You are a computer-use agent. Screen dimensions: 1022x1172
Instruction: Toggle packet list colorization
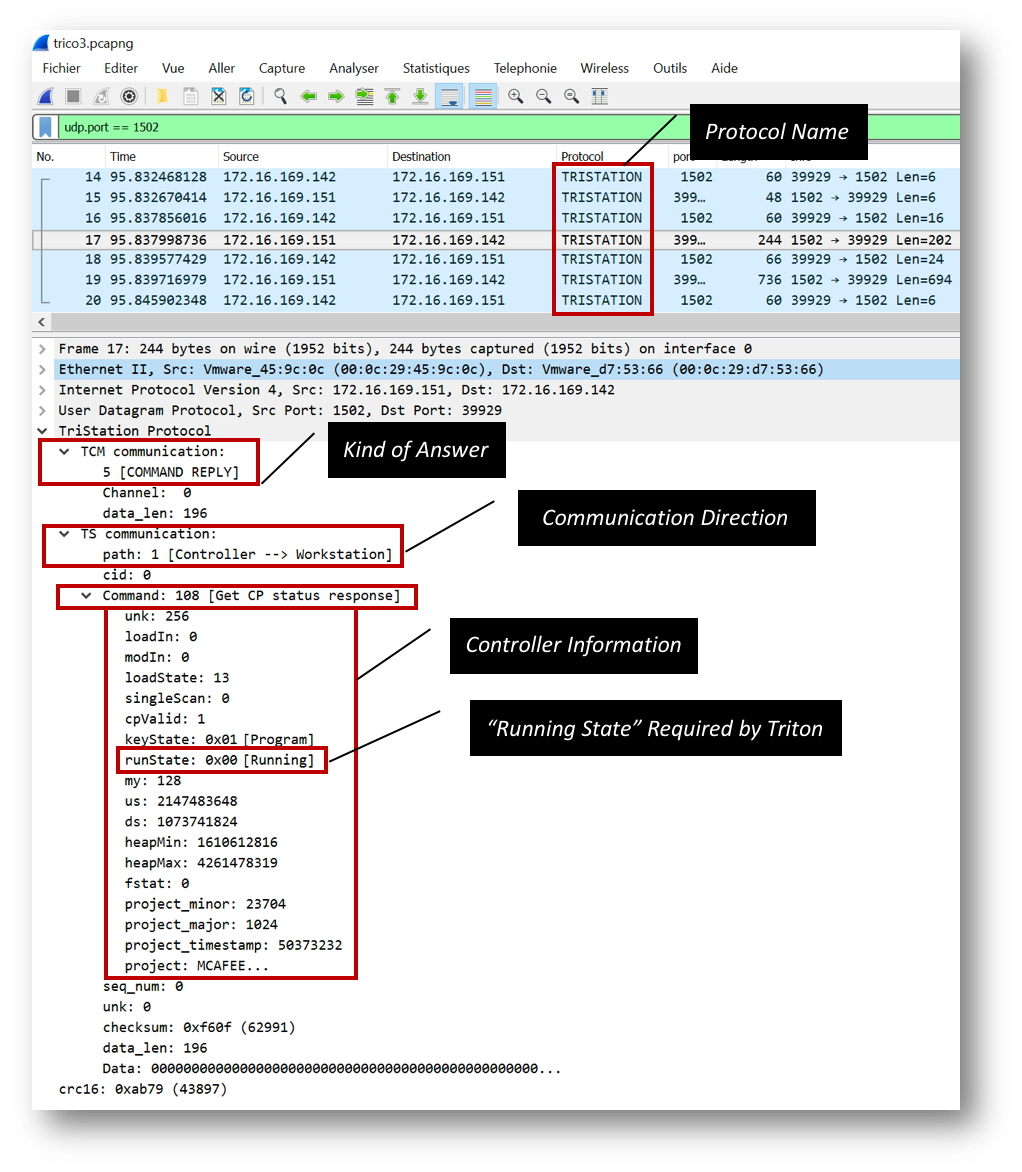coord(484,96)
